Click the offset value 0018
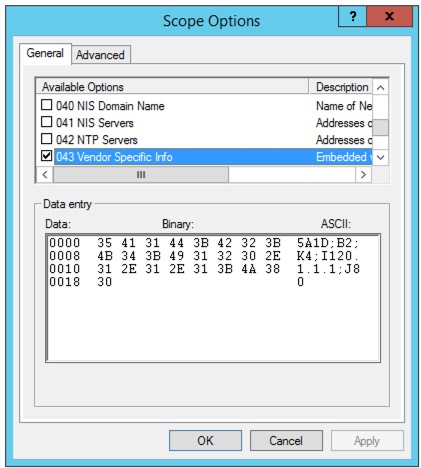 [x=65, y=282]
